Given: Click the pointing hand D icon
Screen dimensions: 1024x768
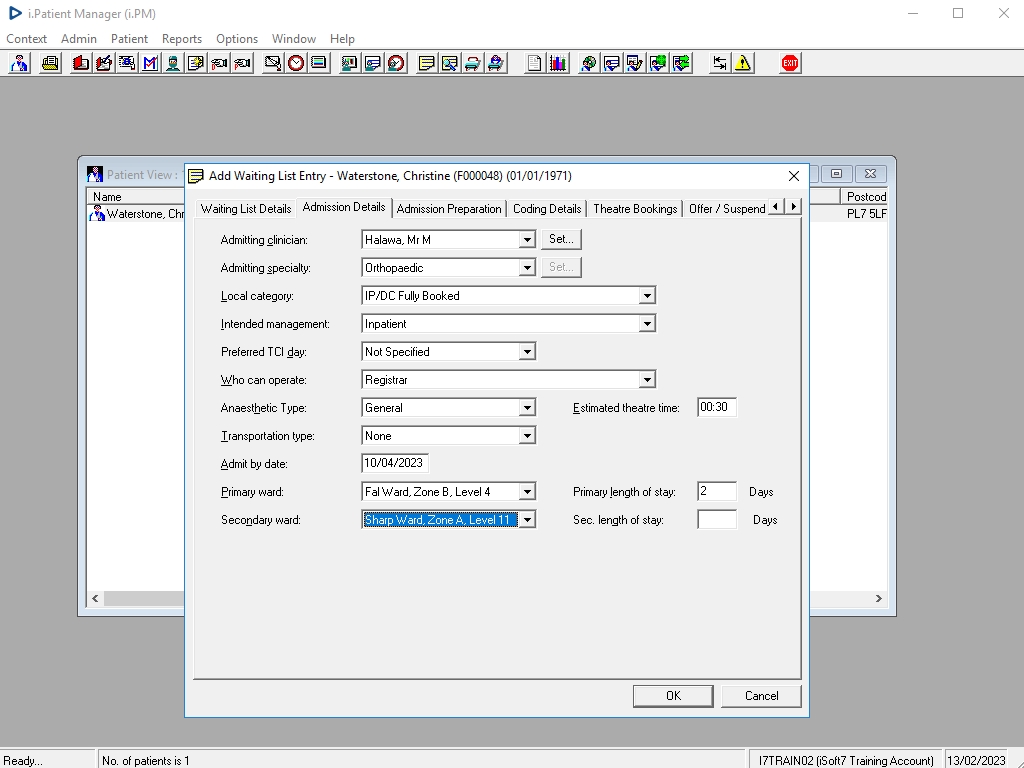Looking at the screenshot, I should coord(219,63).
